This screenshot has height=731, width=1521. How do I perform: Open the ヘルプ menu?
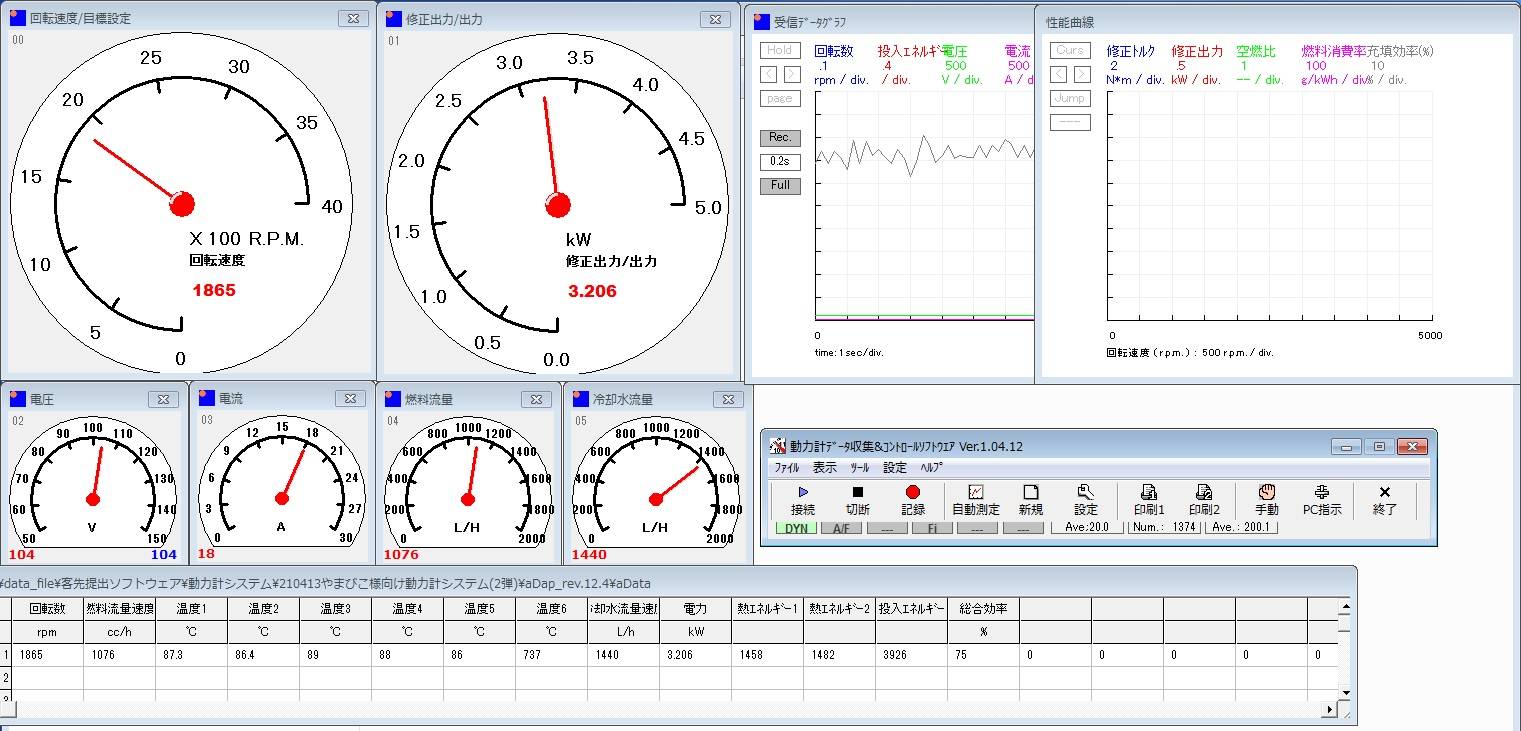point(931,467)
